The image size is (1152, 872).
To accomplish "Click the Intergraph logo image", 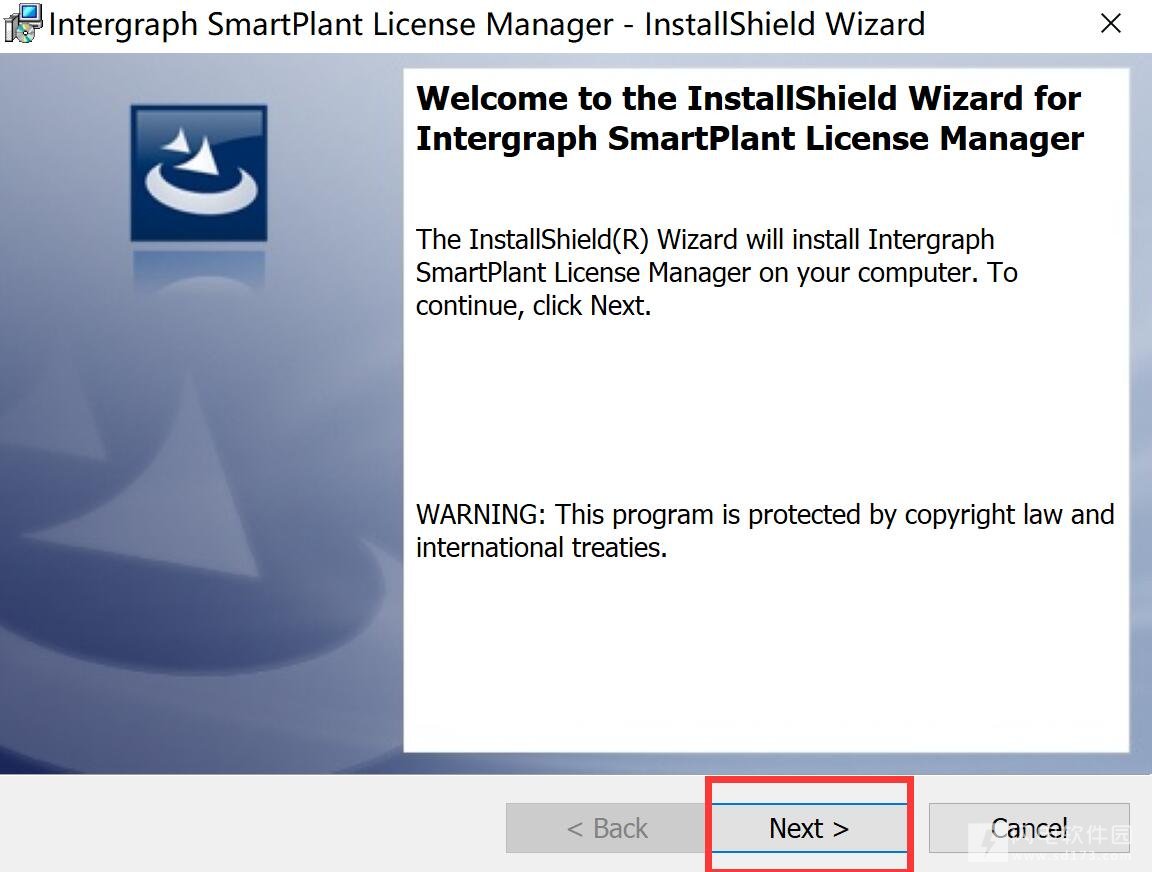I will point(198,173).
